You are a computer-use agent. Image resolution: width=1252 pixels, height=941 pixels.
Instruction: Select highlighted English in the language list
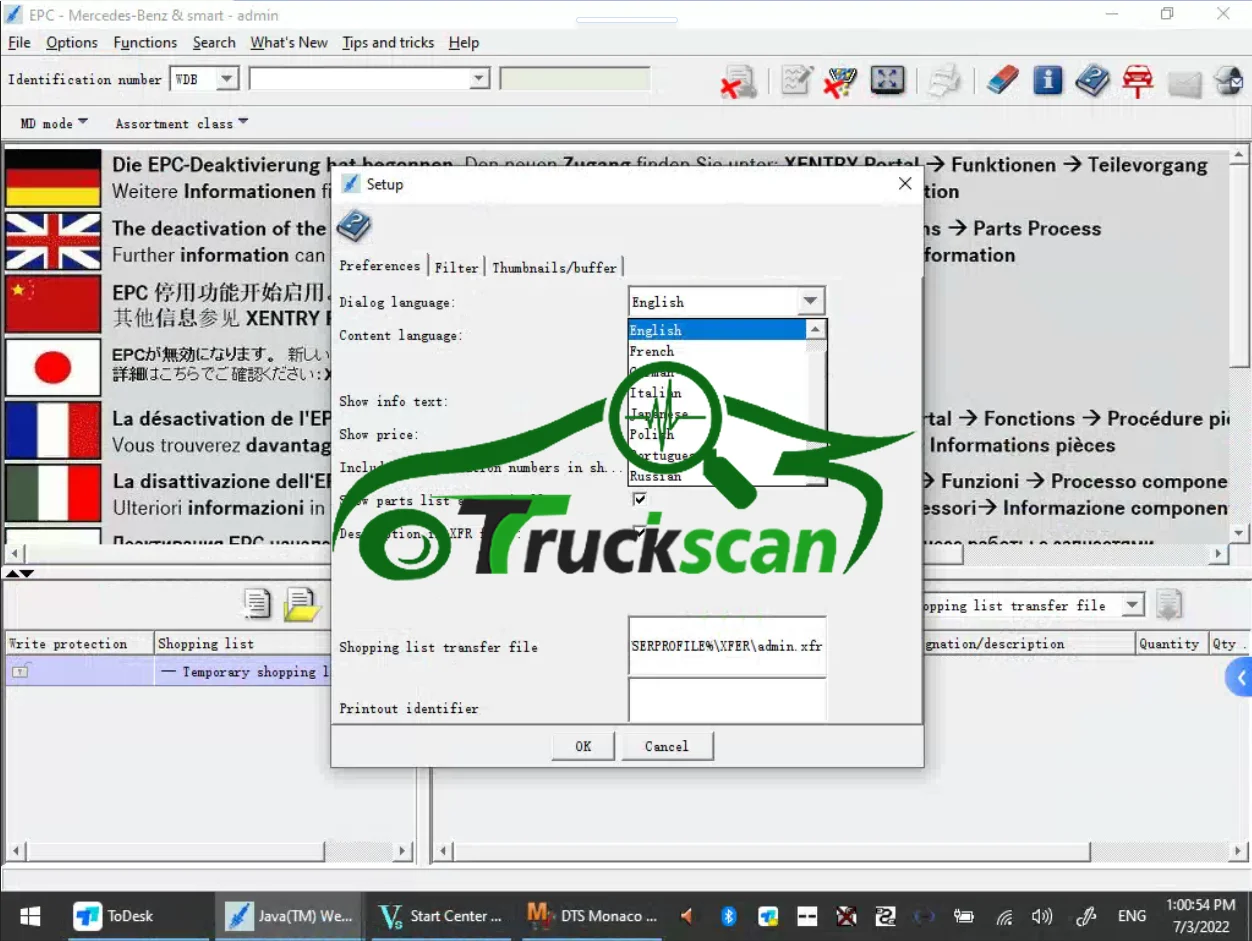[716, 330]
